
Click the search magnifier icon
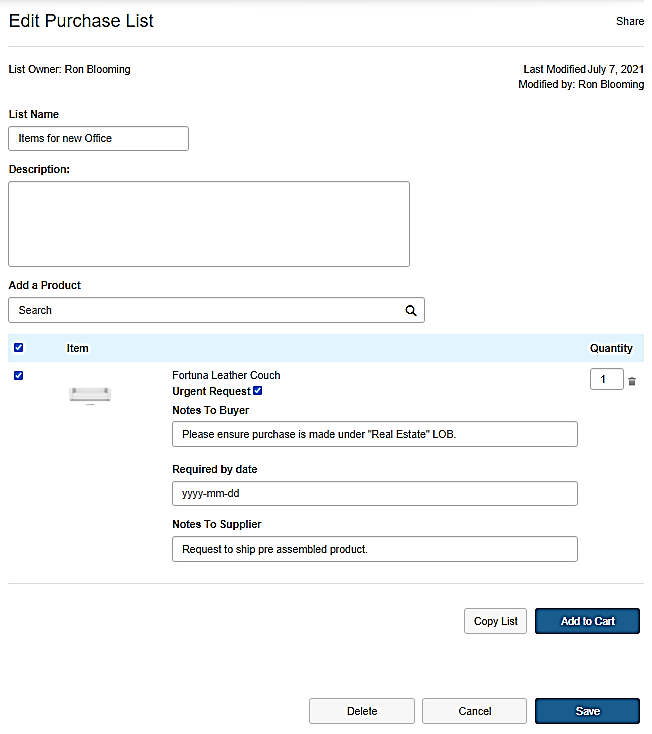coord(411,311)
